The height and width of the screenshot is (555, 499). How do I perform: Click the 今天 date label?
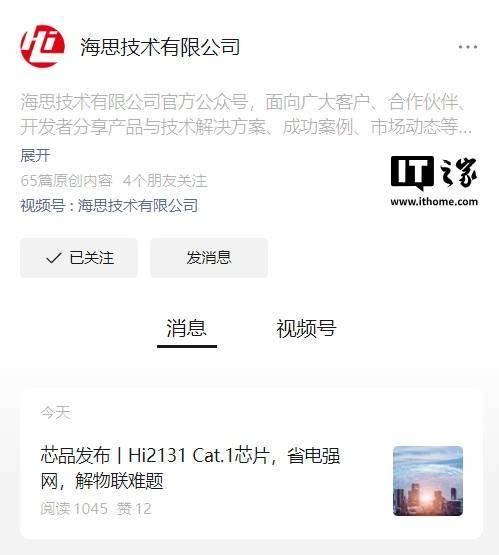pos(56,413)
